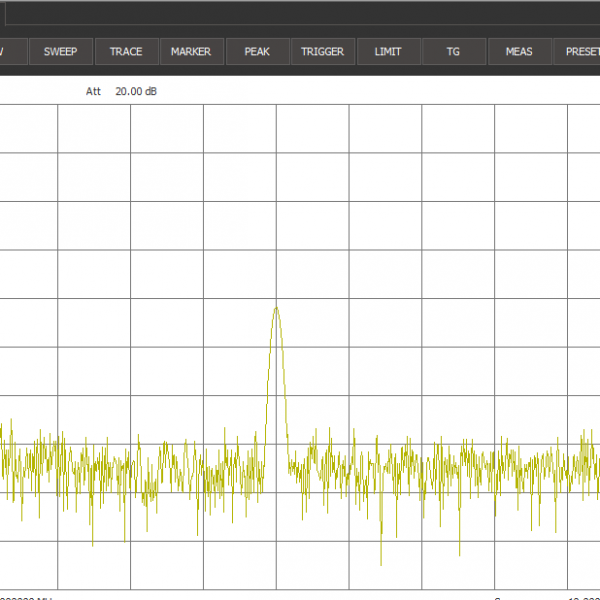Open the TRIGGER settings

tap(322, 51)
